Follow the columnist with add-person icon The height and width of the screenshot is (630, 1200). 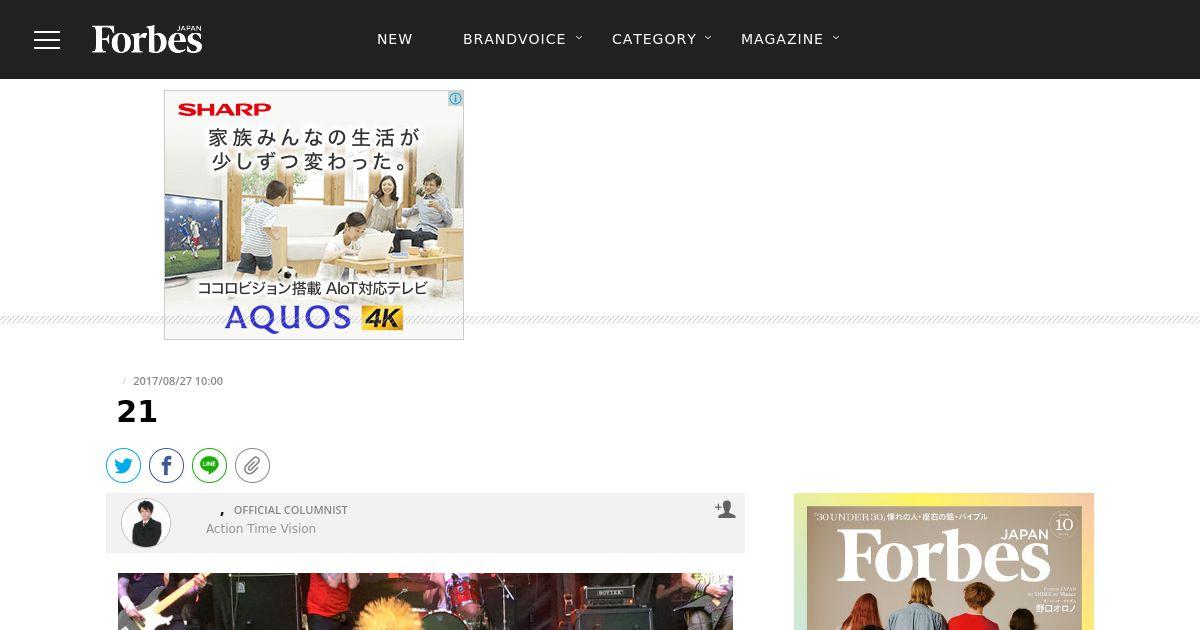725,510
